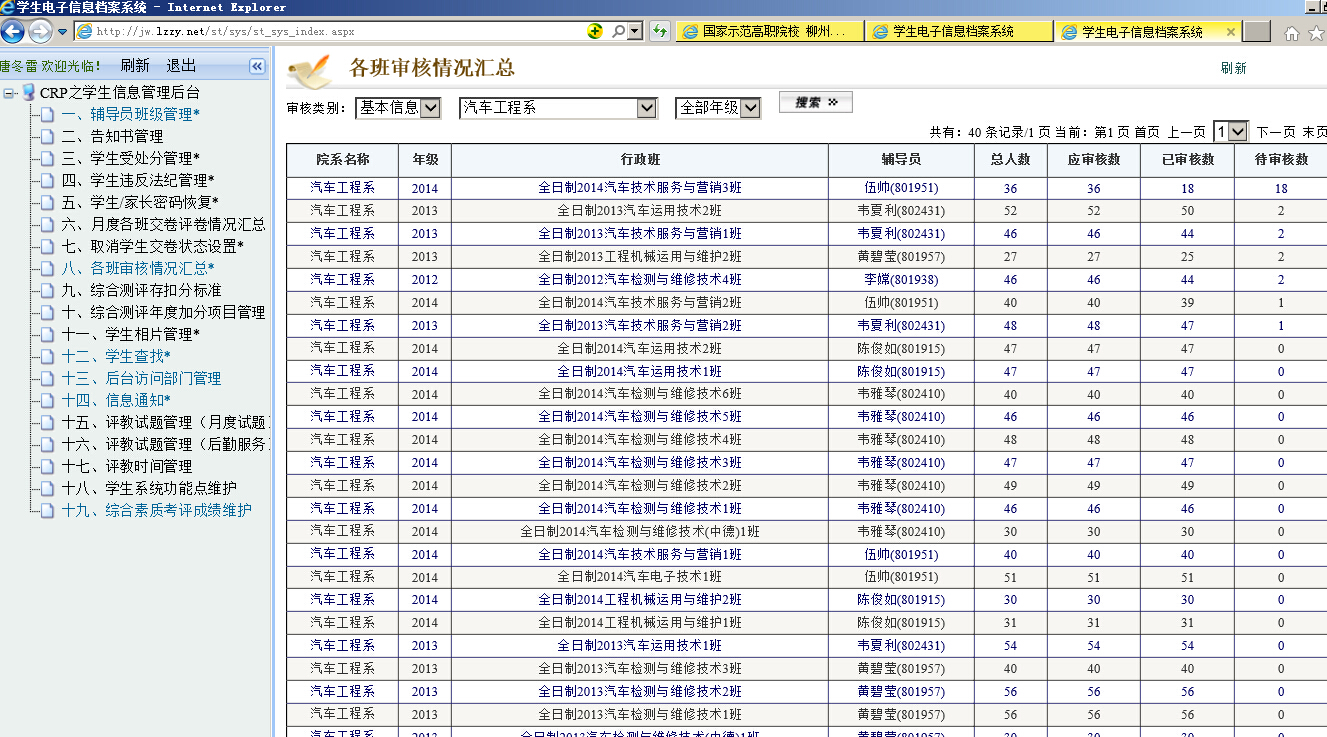1327x737 pixels.
Task: Collapse the left sidebar with double-arrow icon
Action: click(x=257, y=66)
